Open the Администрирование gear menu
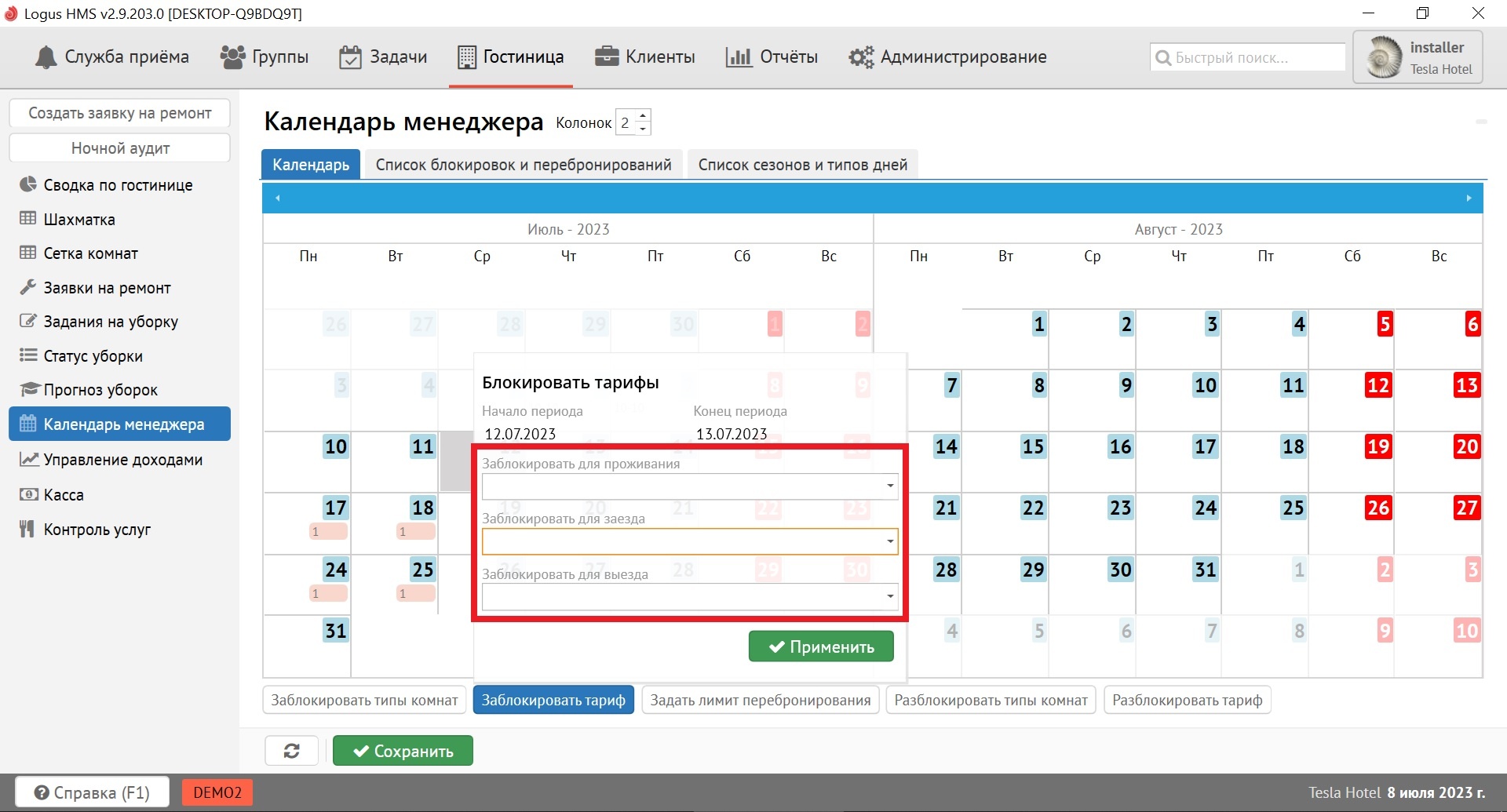This screenshot has width=1507, height=812. pos(947,56)
